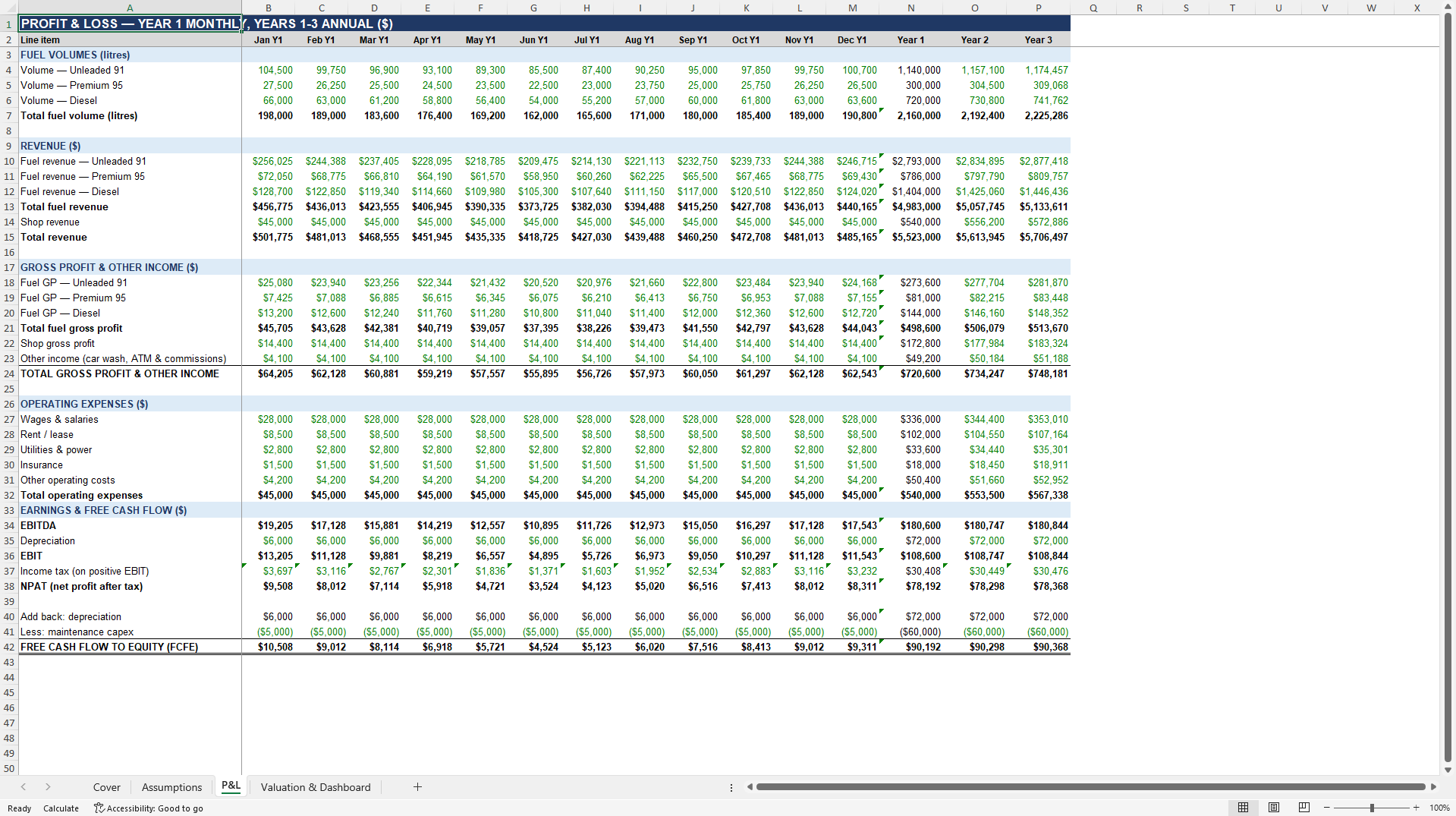Screen dimensions: 1456x816
Task: Click the 'Total revenue' row label
Action: (x=54, y=237)
